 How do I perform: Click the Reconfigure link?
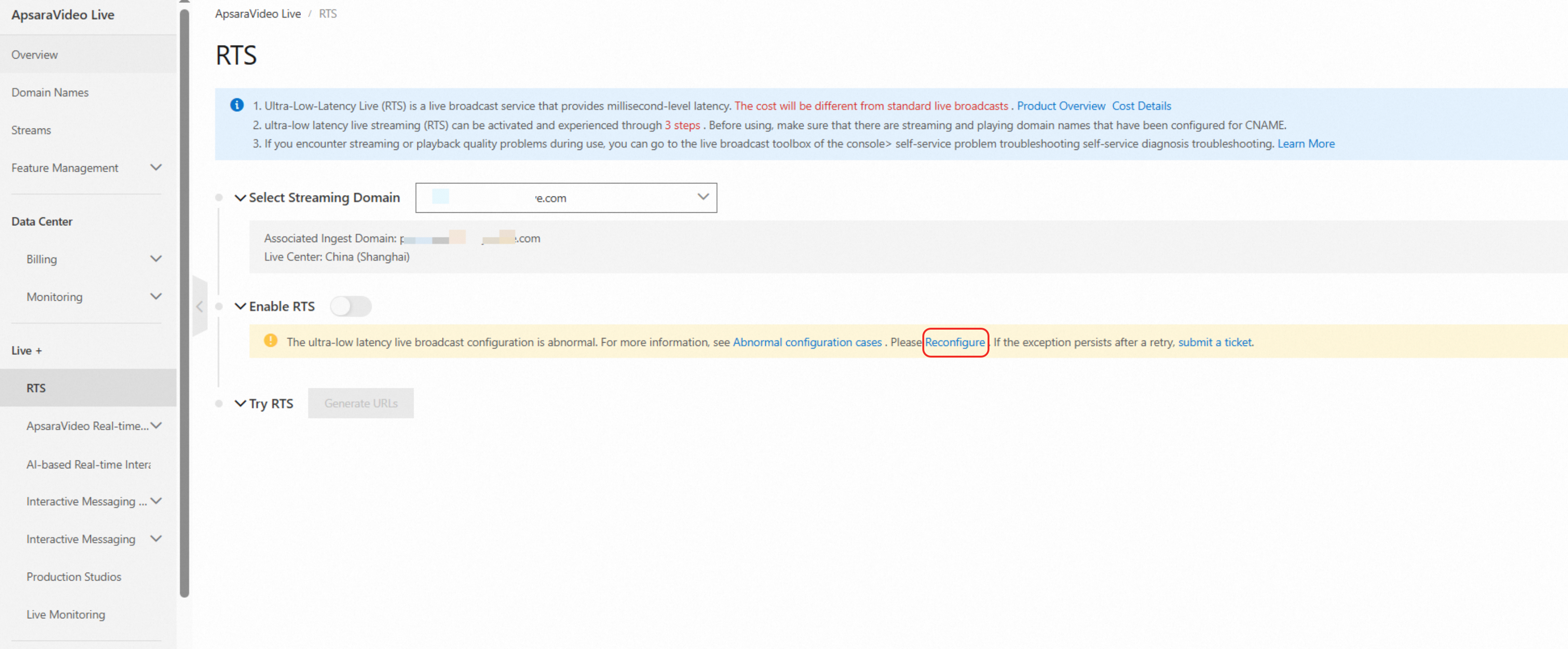[x=954, y=342]
